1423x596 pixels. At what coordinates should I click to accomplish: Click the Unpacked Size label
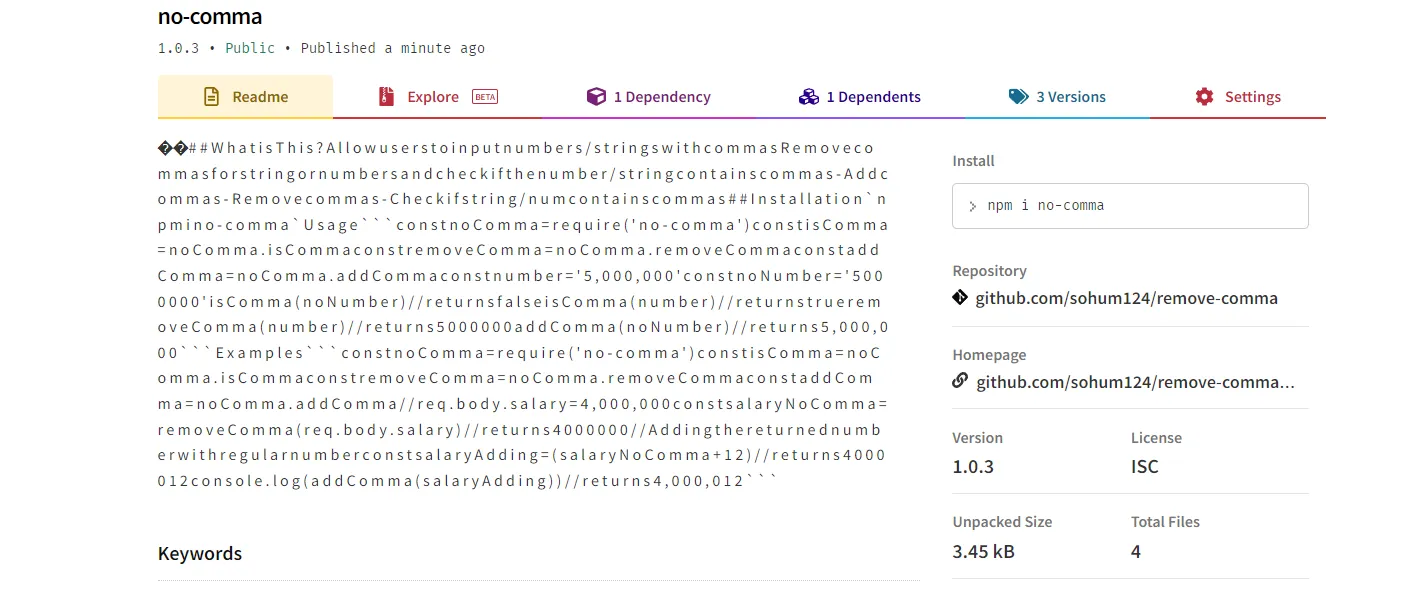[1002, 522]
